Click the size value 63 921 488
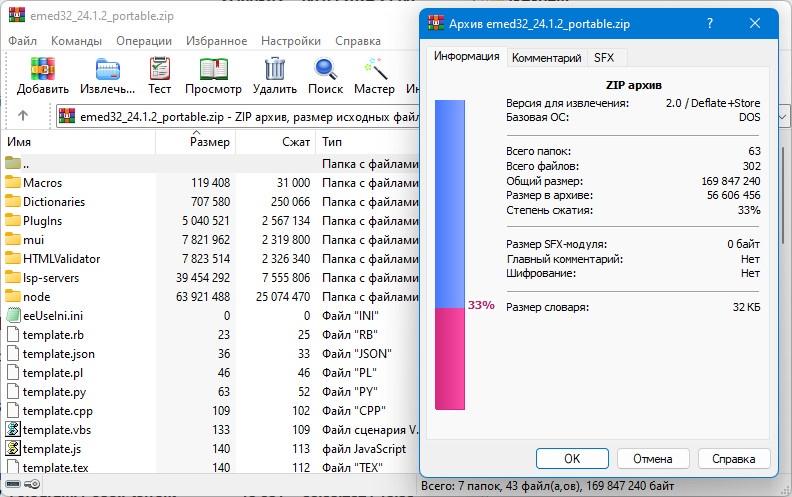 [x=203, y=296]
